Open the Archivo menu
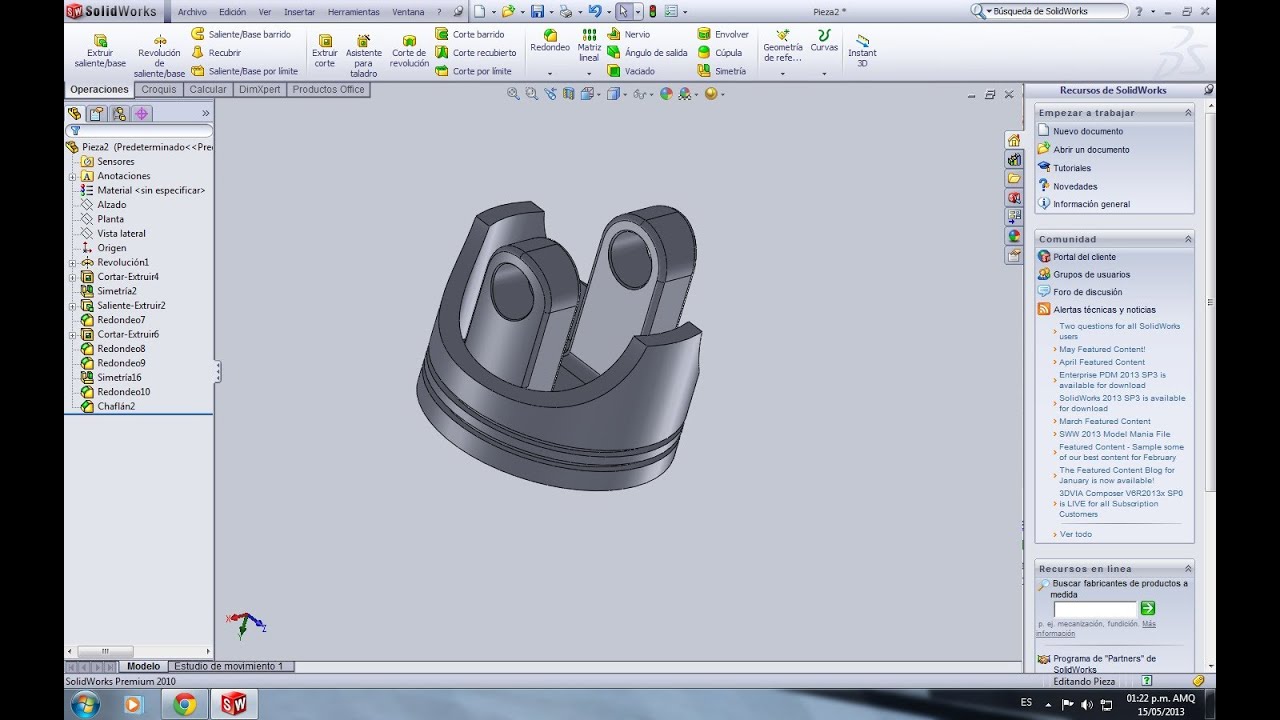The width and height of the screenshot is (1280, 720). pos(192,12)
